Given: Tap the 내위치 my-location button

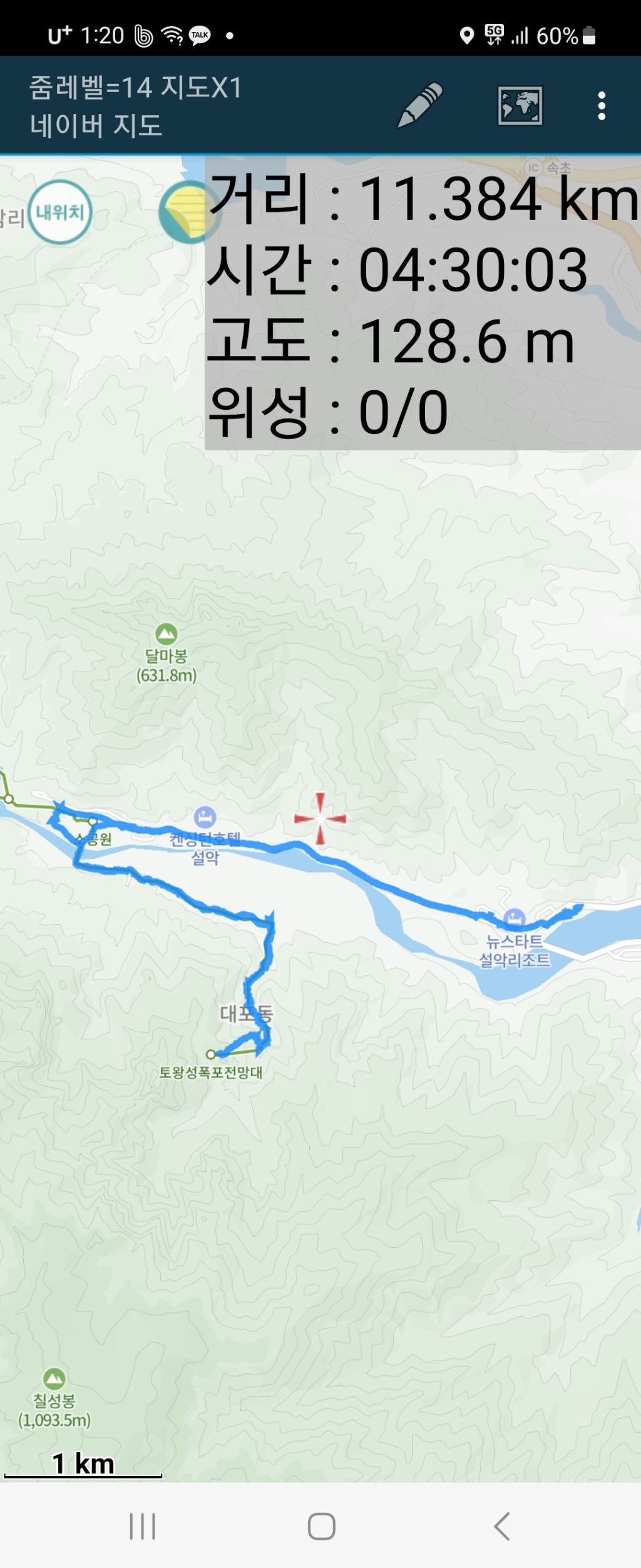Looking at the screenshot, I should coord(60,212).
